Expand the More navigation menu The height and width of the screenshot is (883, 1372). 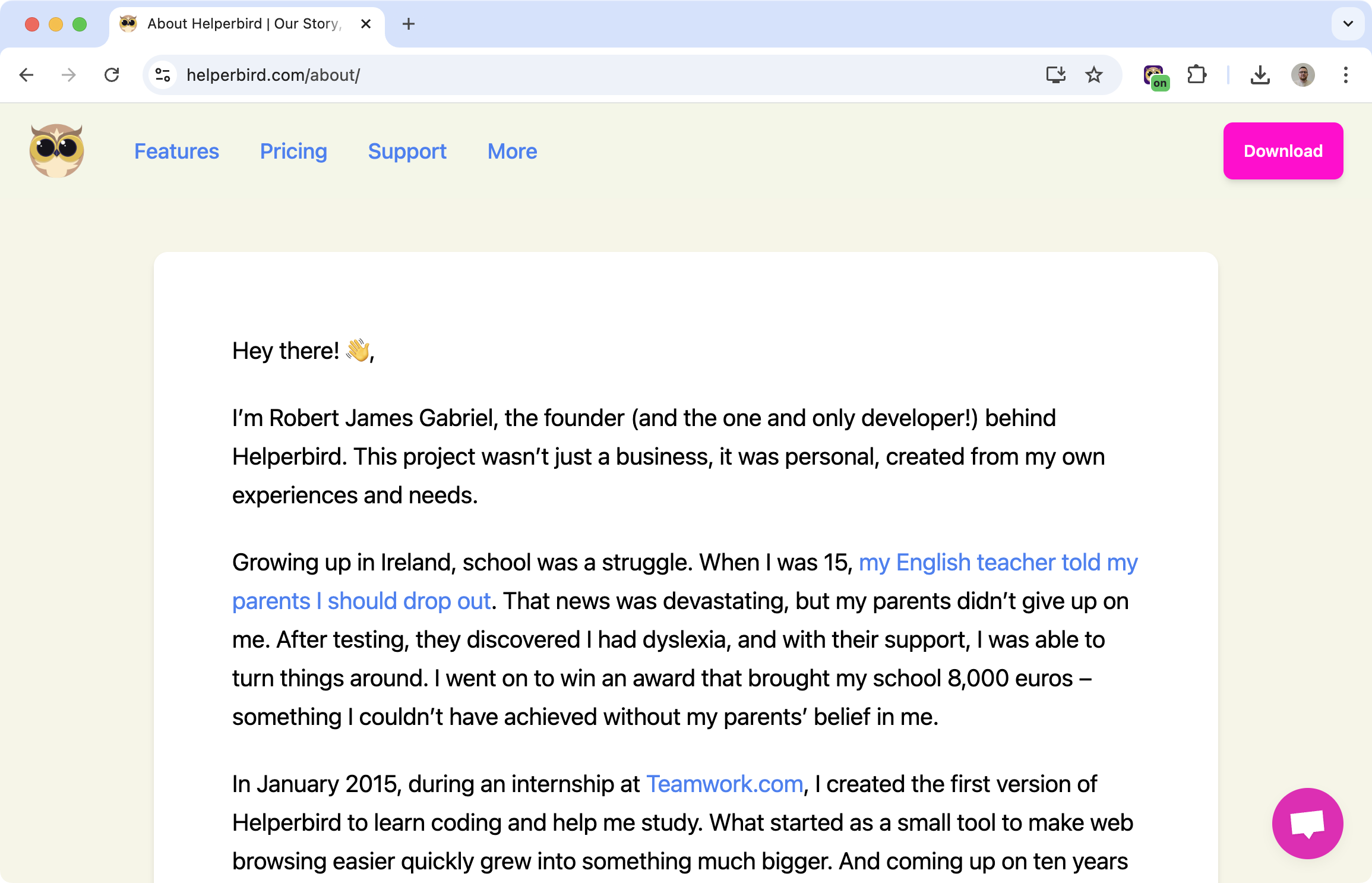pyautogui.click(x=512, y=152)
